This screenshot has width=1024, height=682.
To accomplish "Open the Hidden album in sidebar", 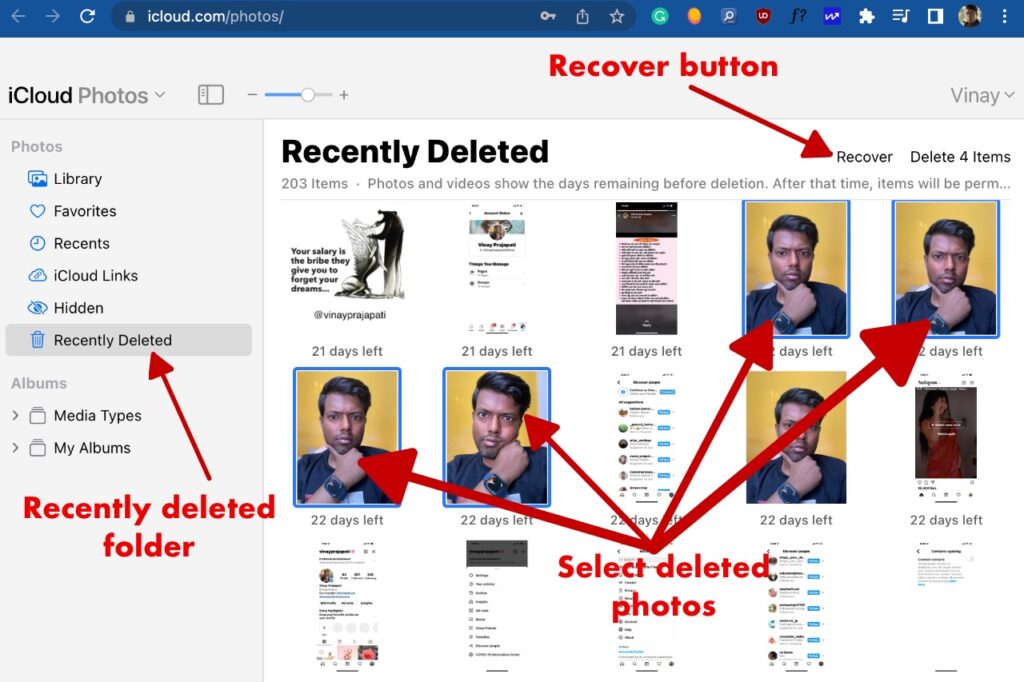I will [x=129, y=308].
